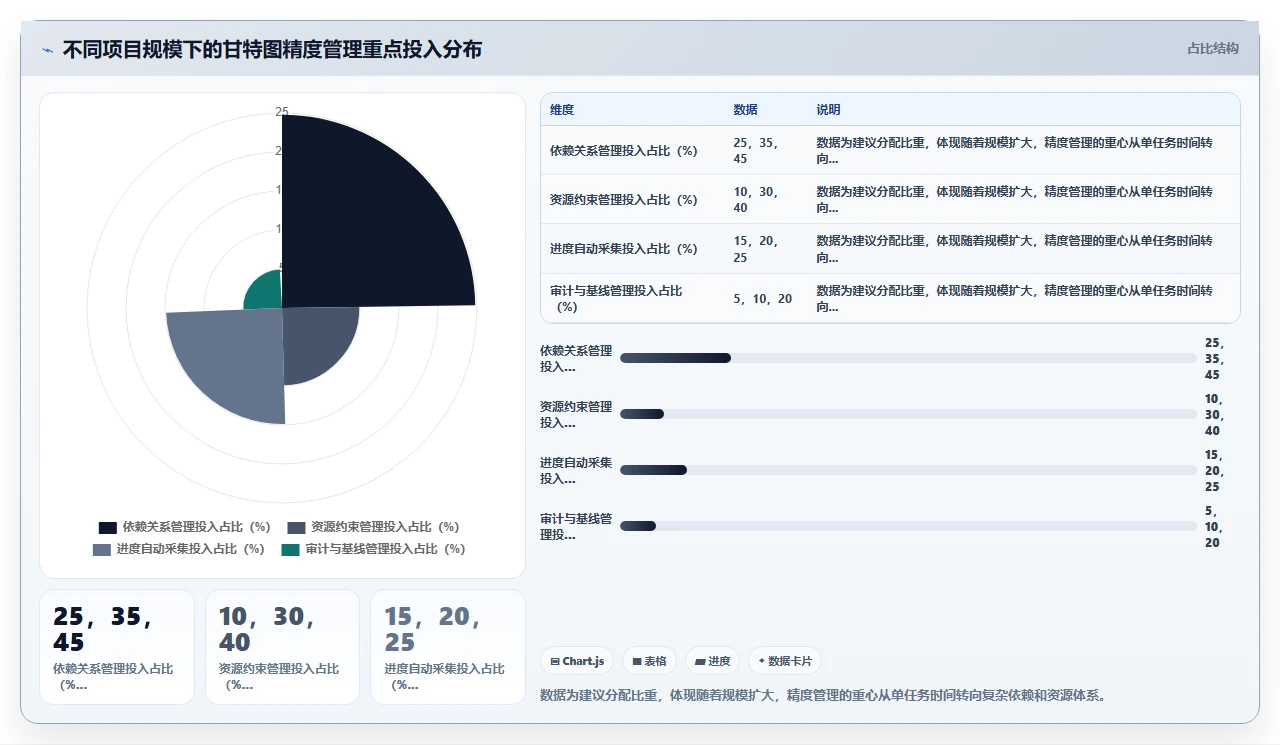The image size is (1280, 745).
Task: Click the slate-blue 进度自动采集 legend color box
Action: (x=101, y=549)
